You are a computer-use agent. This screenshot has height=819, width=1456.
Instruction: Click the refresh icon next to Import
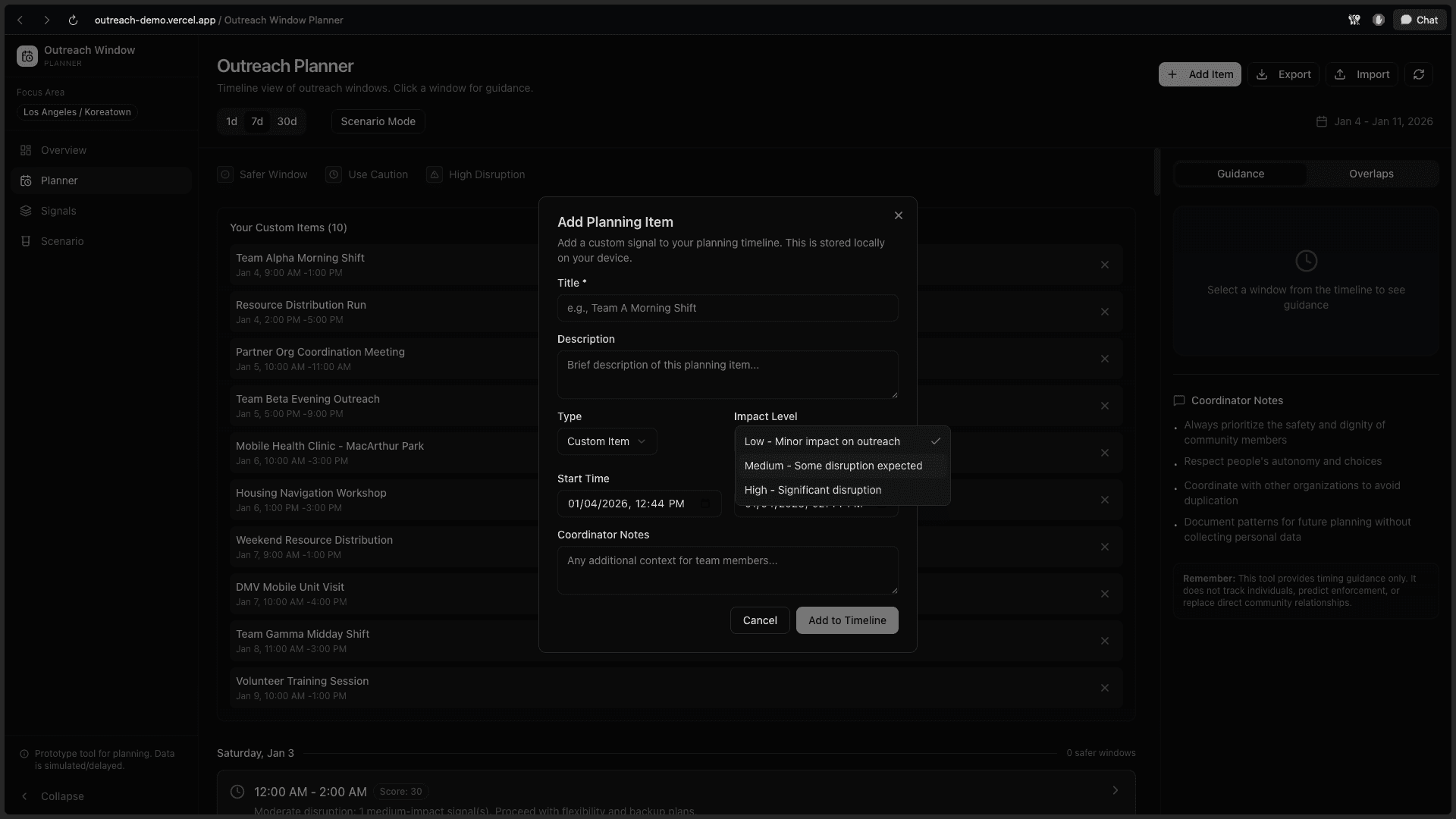point(1418,74)
